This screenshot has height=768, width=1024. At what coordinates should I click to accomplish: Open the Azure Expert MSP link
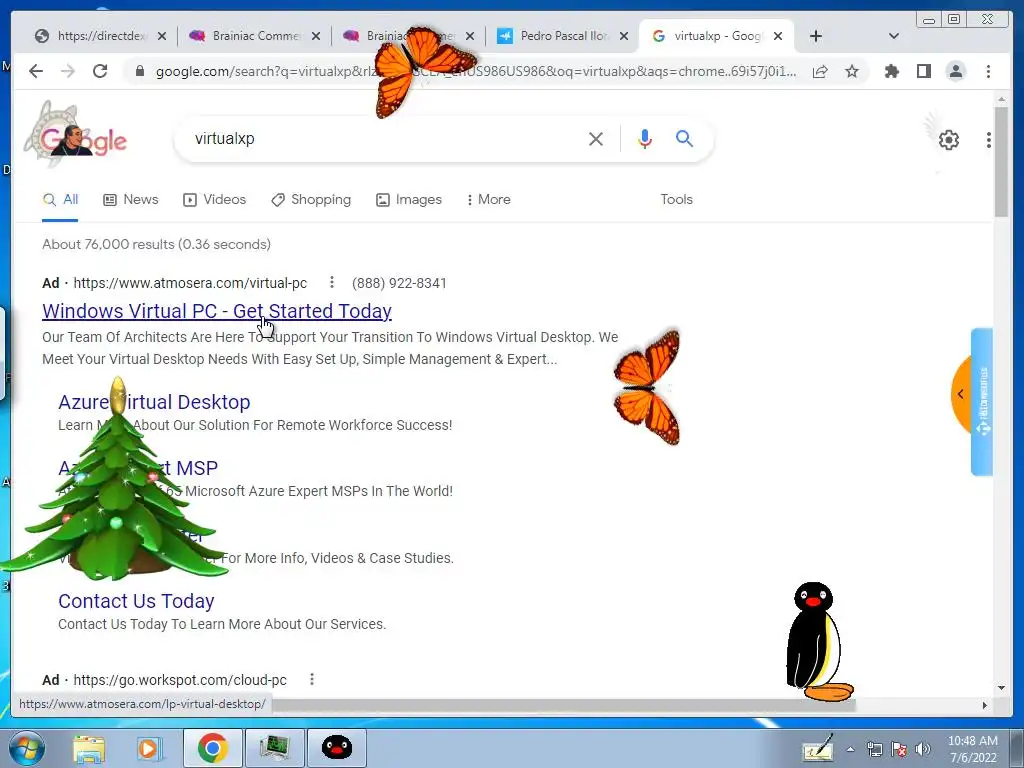[138, 468]
